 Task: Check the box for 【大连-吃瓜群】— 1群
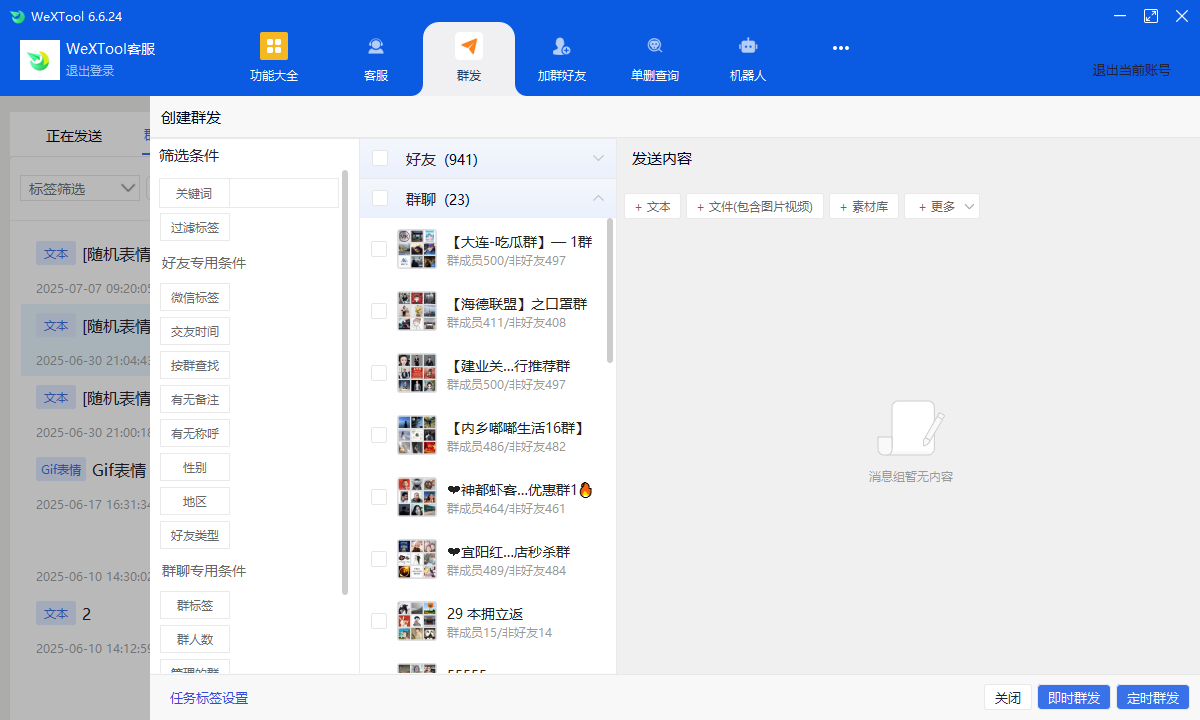[379, 249]
